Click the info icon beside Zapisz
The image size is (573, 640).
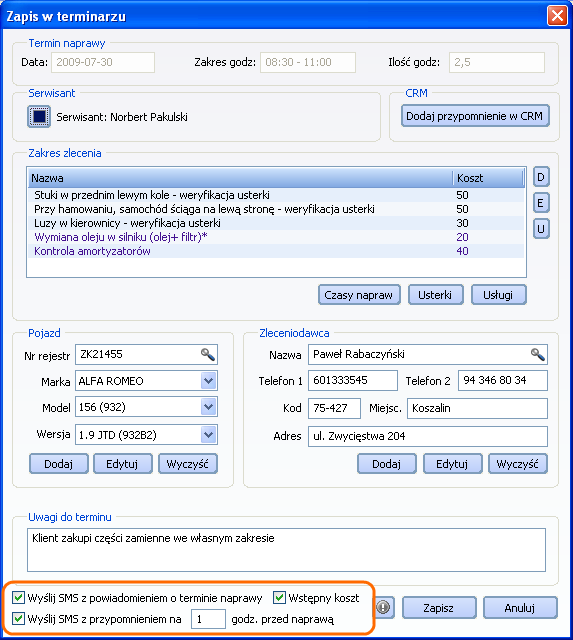pos(383,607)
